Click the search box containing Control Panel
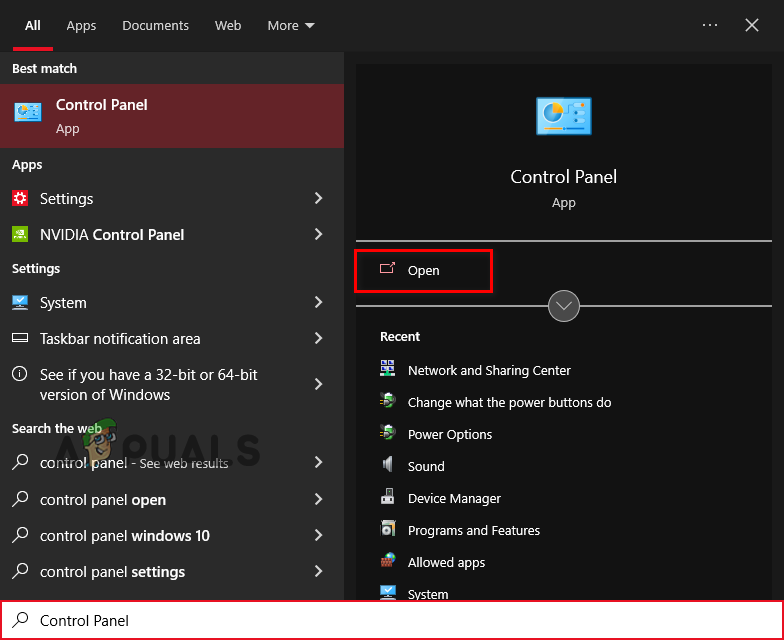 (400, 620)
